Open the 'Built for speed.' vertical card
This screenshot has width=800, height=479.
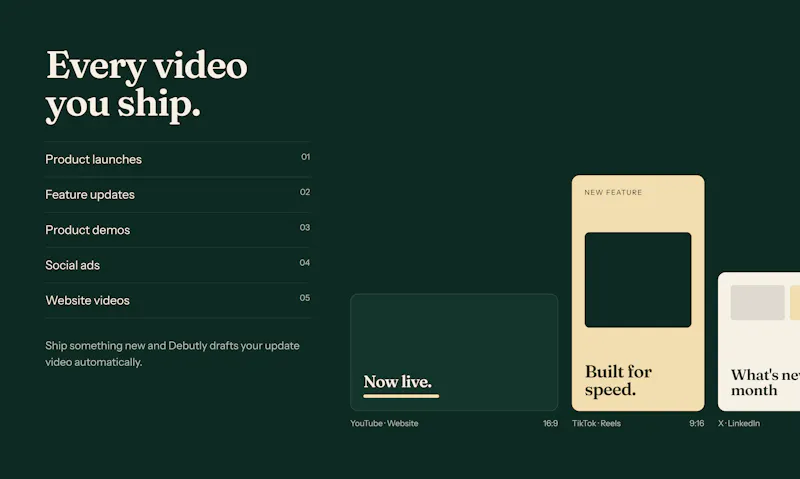coord(638,293)
